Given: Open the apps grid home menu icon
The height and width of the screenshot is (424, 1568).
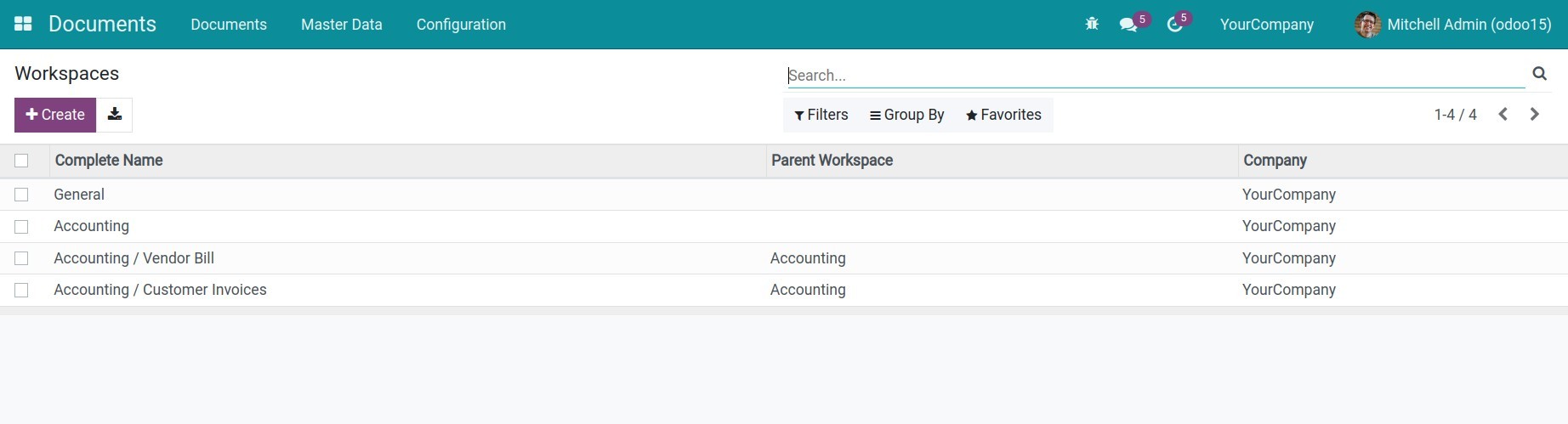Looking at the screenshot, I should [23, 24].
